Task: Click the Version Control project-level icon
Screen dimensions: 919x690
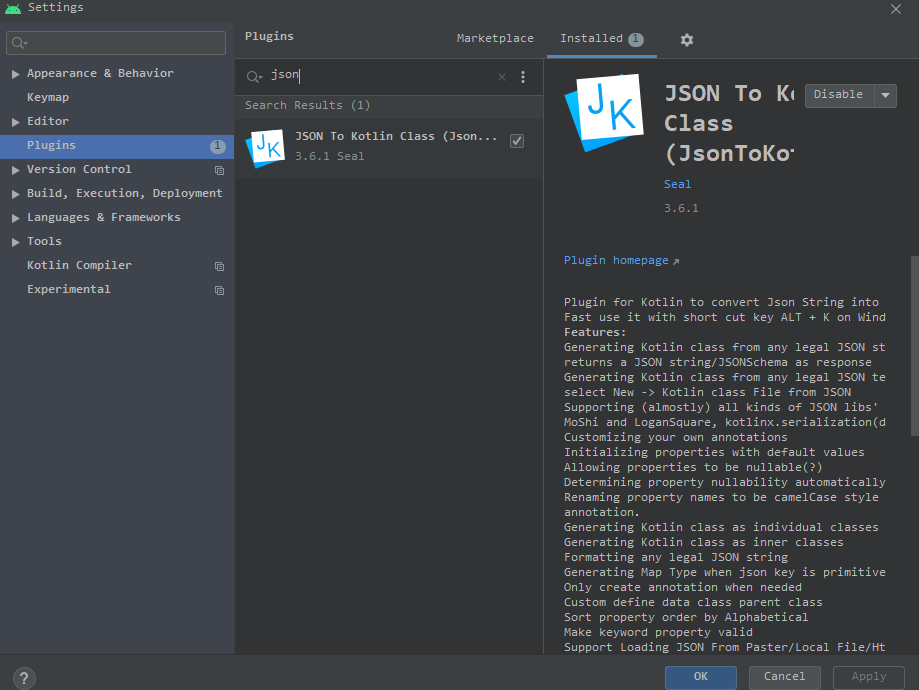Action: coord(220,171)
